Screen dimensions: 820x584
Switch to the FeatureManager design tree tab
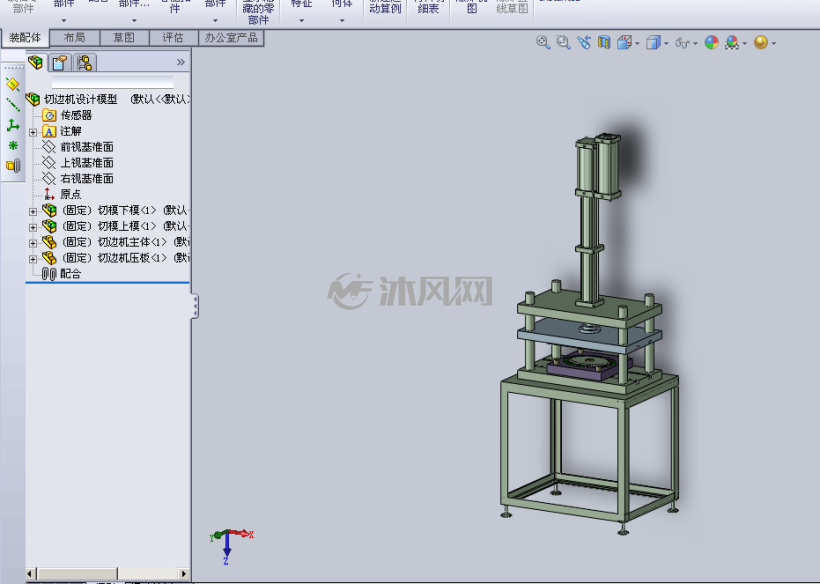tap(36, 63)
